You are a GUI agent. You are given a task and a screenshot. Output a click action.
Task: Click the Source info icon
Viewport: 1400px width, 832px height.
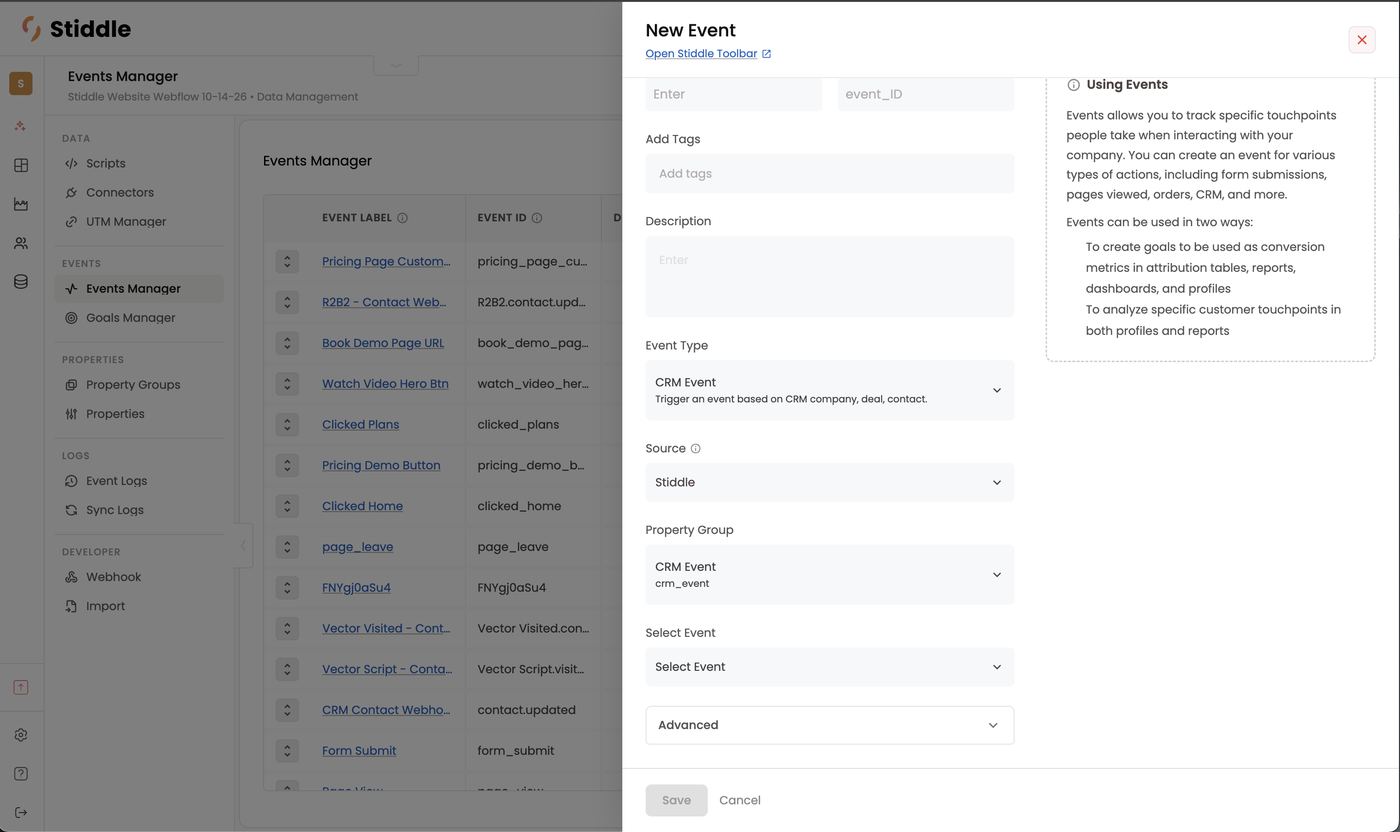coord(696,449)
